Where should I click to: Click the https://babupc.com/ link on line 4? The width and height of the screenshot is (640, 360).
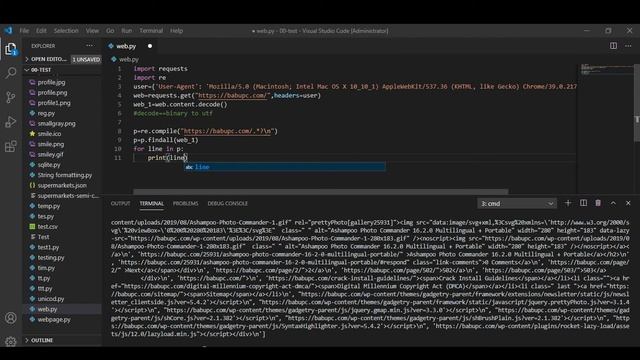click(233, 96)
